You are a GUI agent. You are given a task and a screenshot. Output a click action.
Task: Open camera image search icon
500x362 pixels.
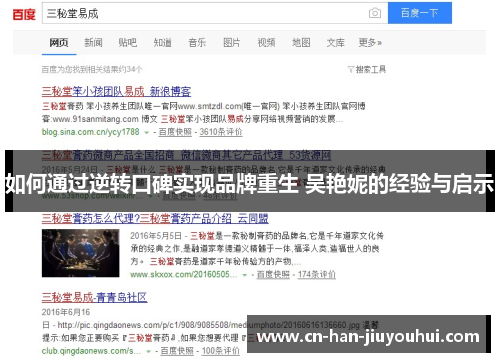(375, 13)
